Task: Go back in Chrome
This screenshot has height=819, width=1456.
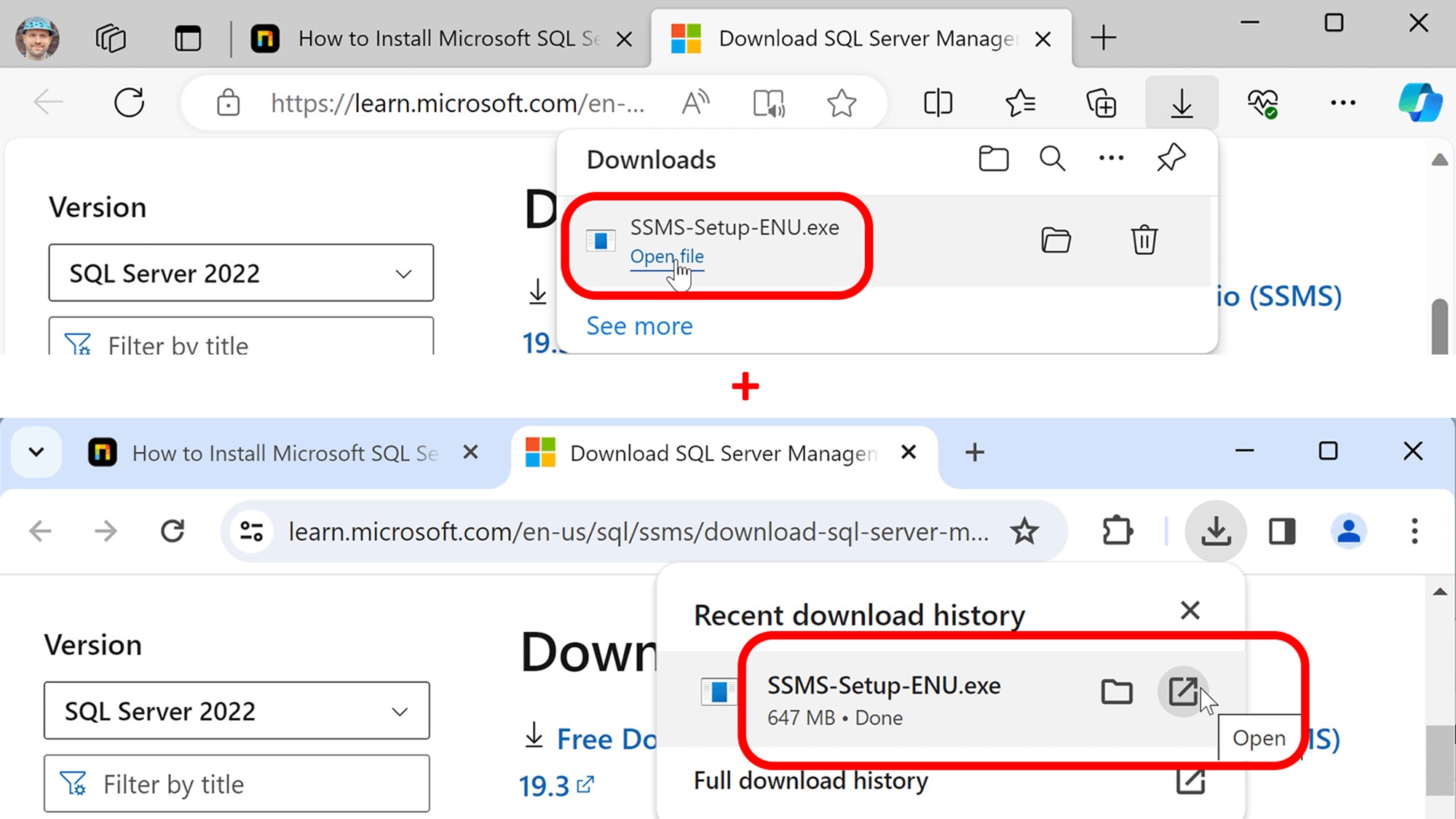Action: point(40,531)
